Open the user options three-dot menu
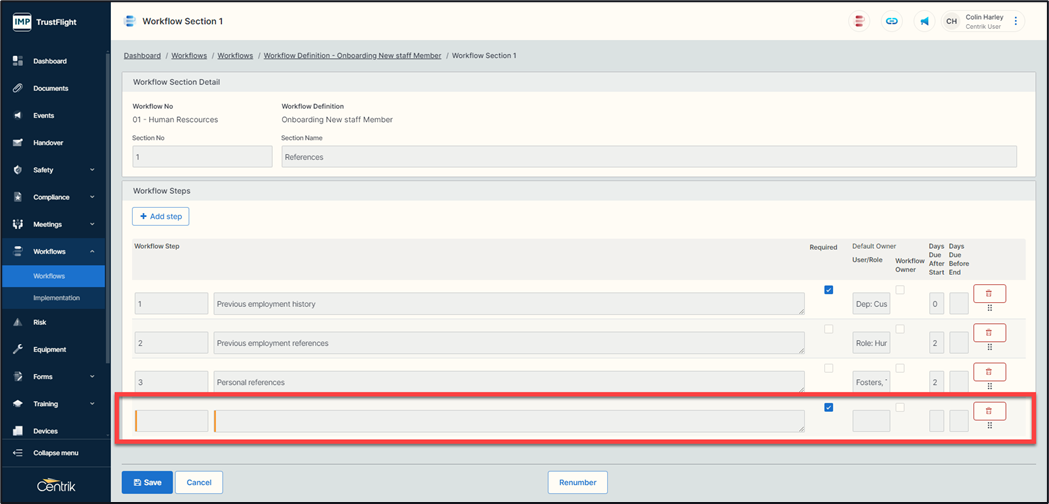1049x504 pixels. click(x=1016, y=21)
